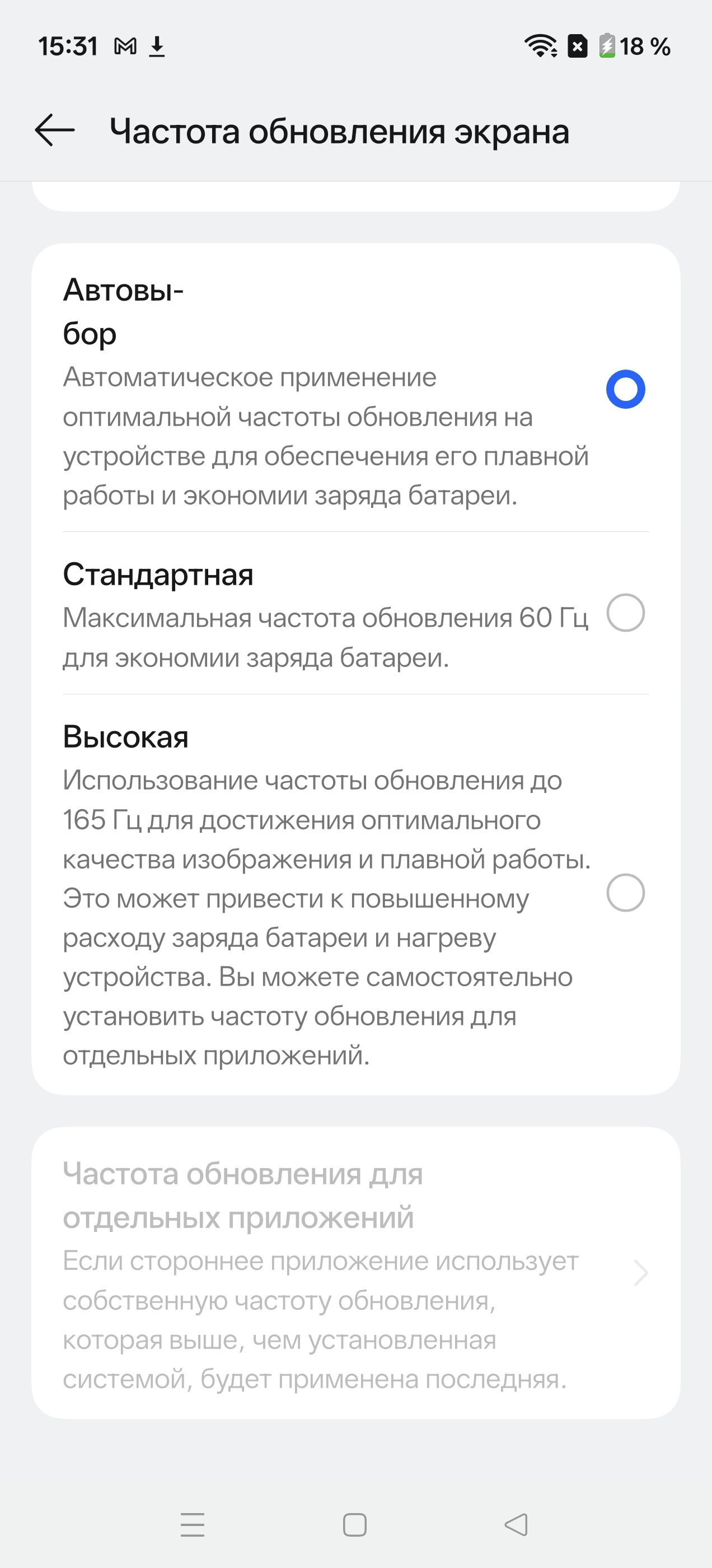The height and width of the screenshot is (1568, 712).
Task: Tap the download status icon
Action: pos(157,46)
